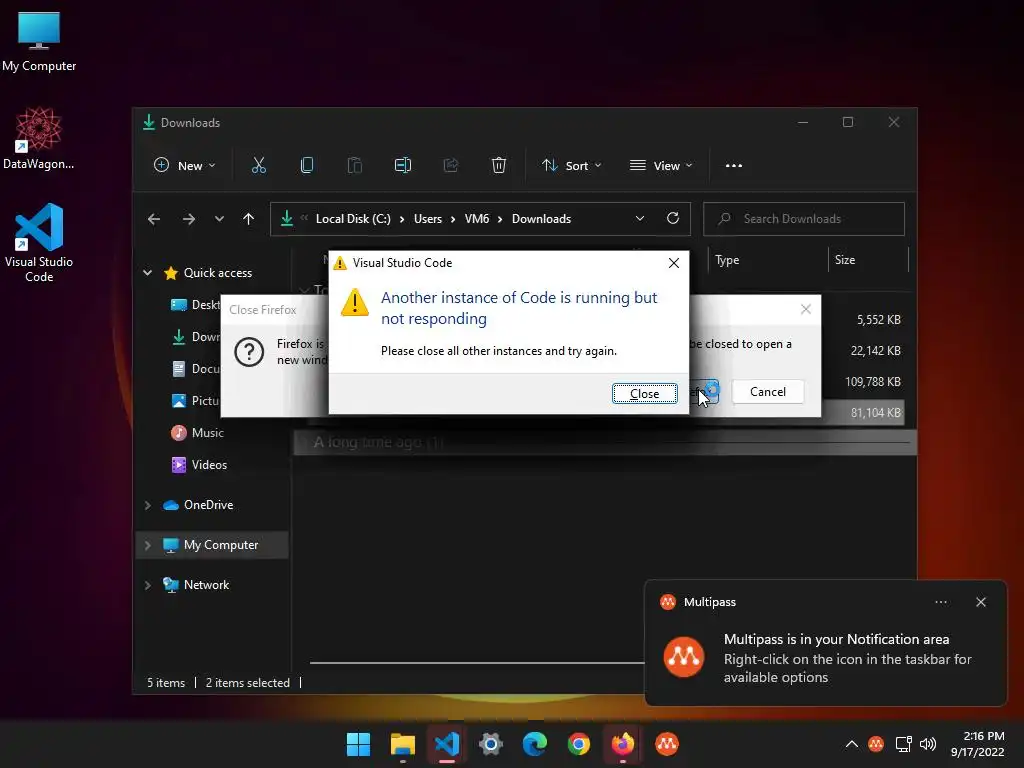Go up one folder level arrow

click(x=248, y=219)
